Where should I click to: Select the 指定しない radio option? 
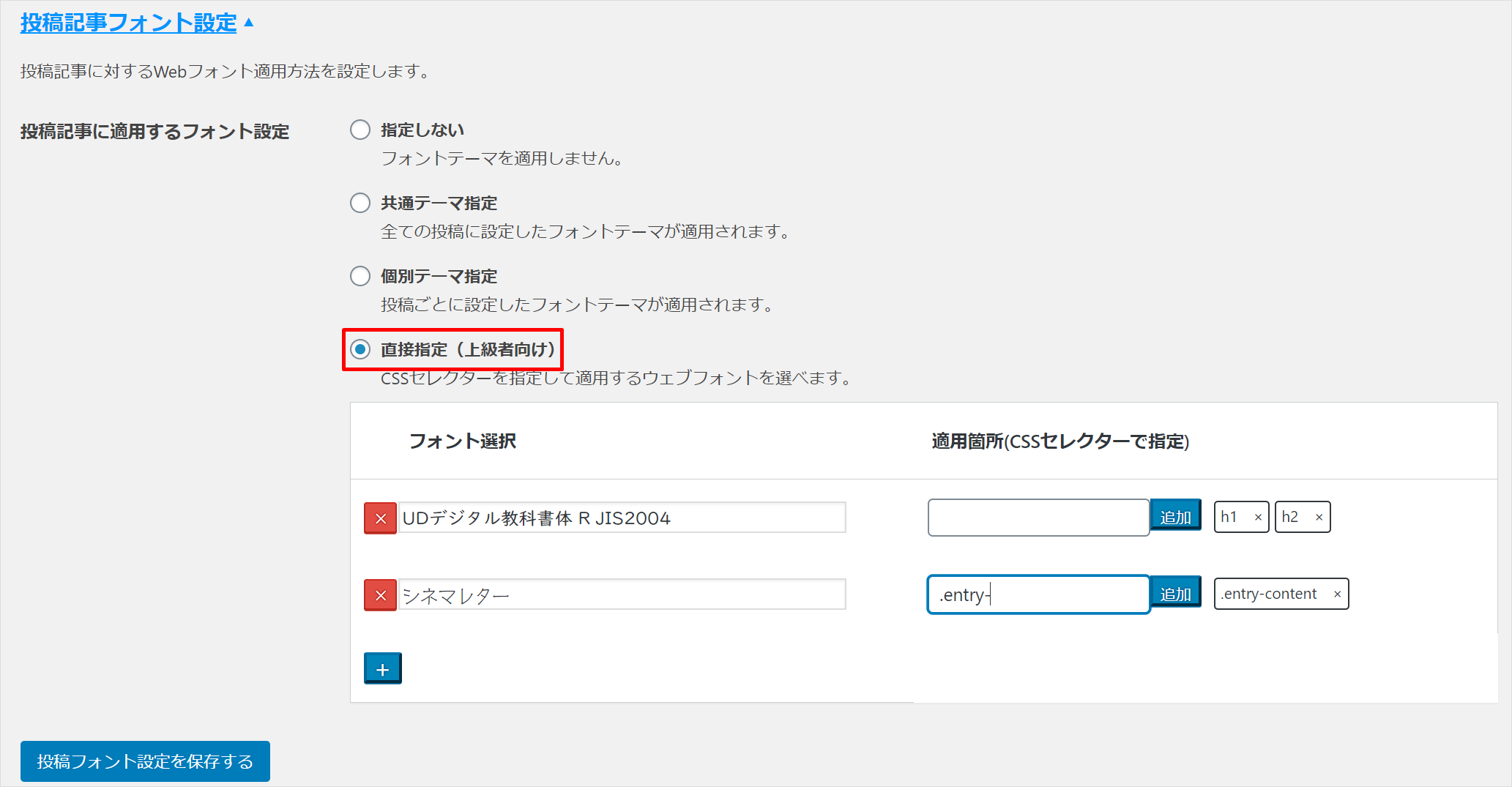(360, 130)
